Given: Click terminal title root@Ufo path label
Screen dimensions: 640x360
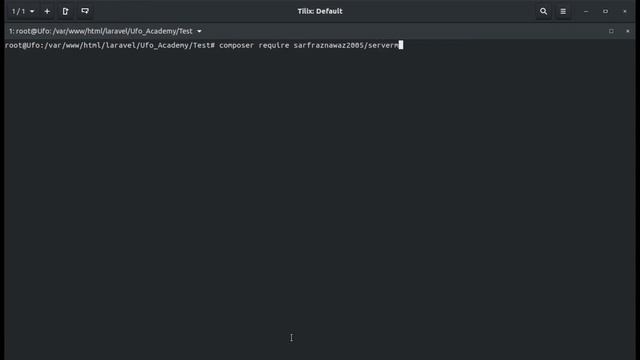Looking at the screenshot, I should click(x=100, y=31).
